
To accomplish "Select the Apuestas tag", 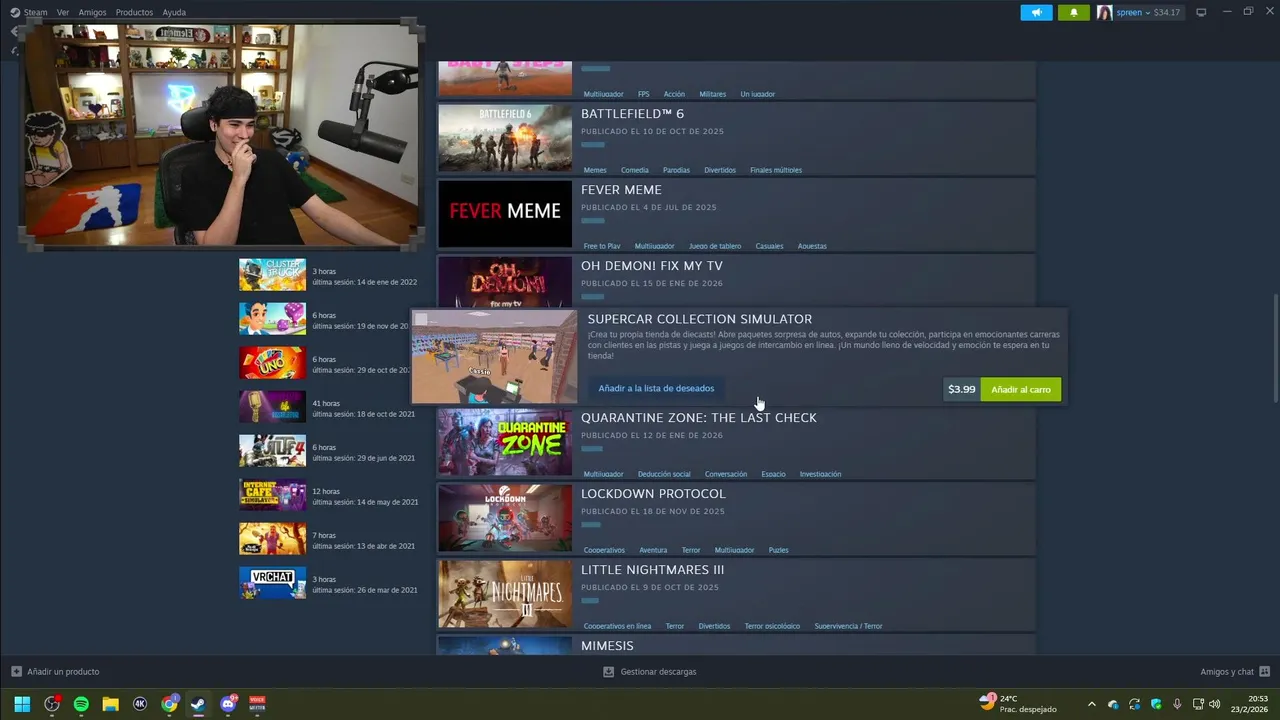I will click(x=812, y=246).
